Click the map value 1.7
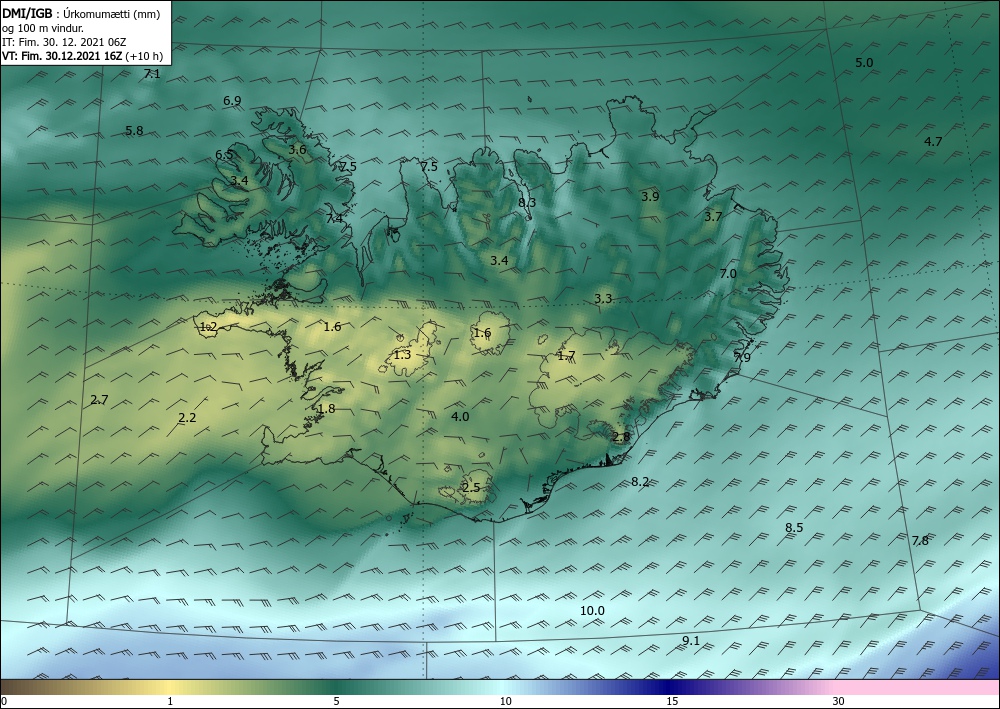 (x=566, y=356)
